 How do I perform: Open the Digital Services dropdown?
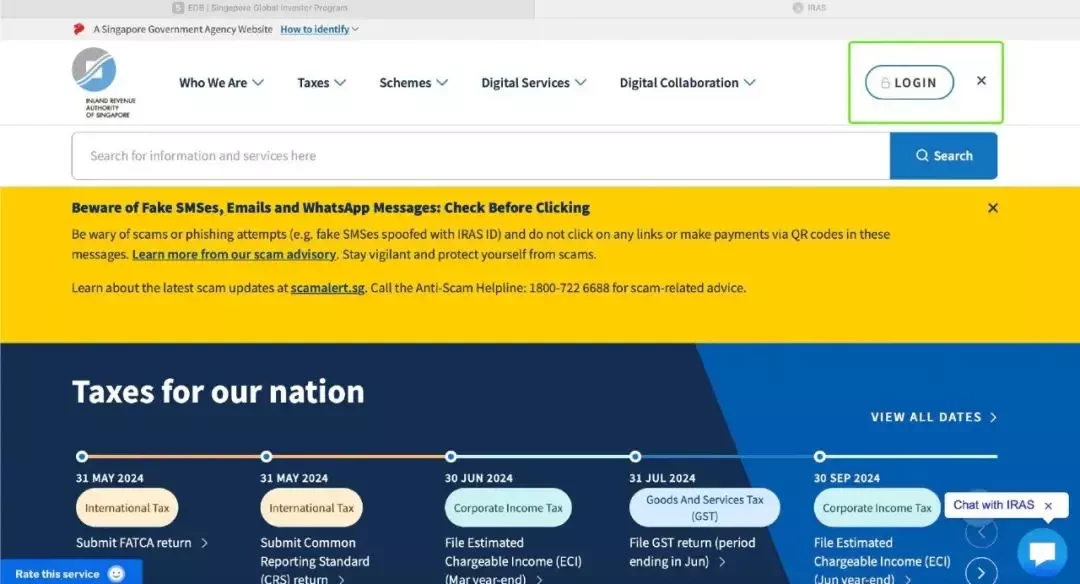(x=534, y=83)
